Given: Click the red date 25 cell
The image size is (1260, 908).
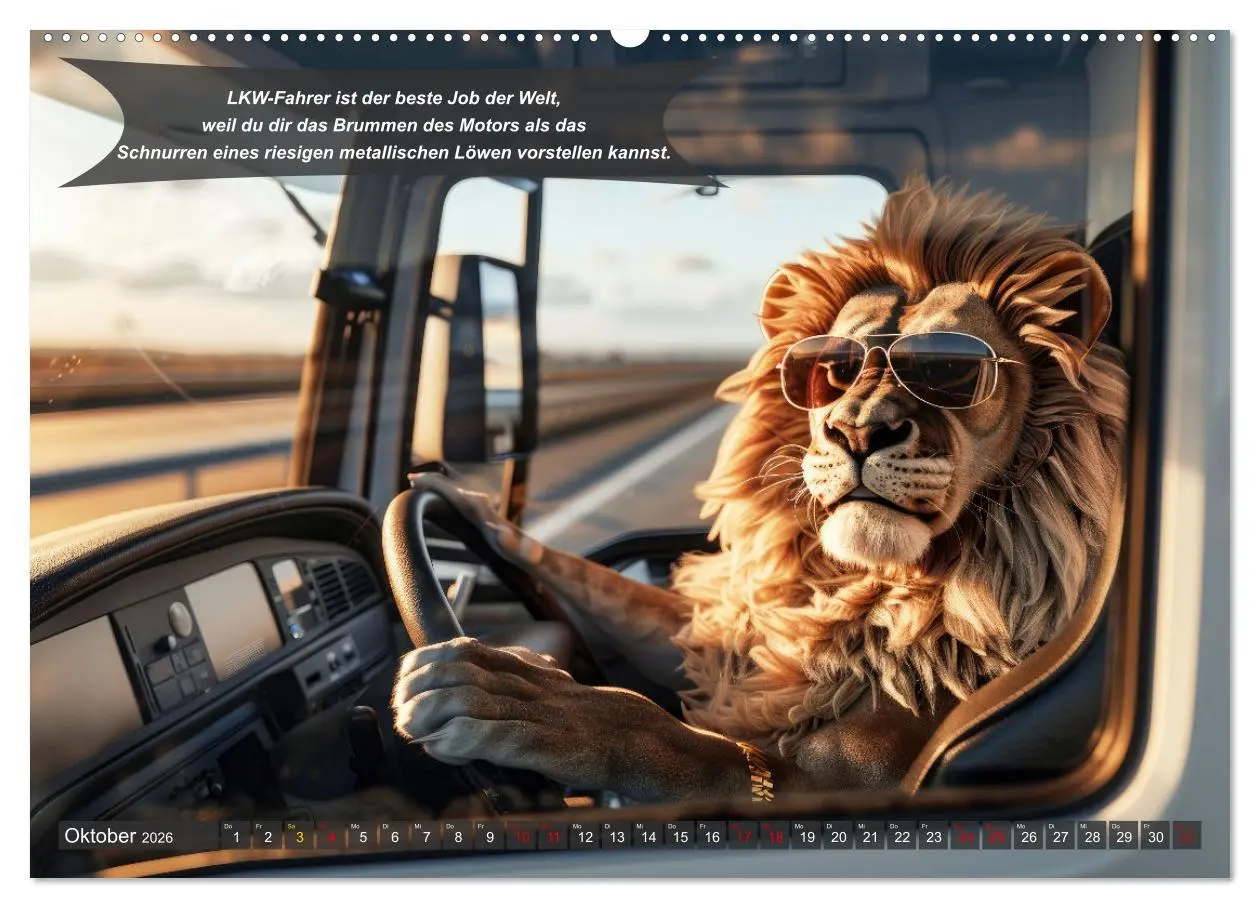Looking at the screenshot, I should click(996, 838).
